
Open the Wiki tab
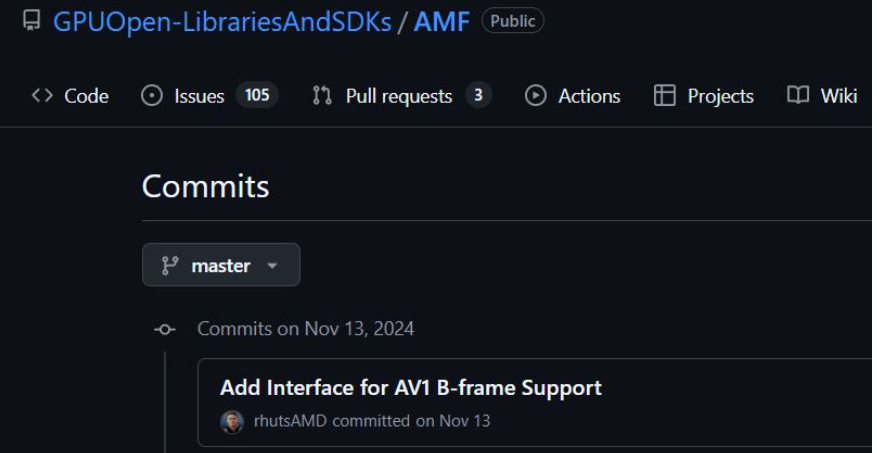tap(822, 96)
